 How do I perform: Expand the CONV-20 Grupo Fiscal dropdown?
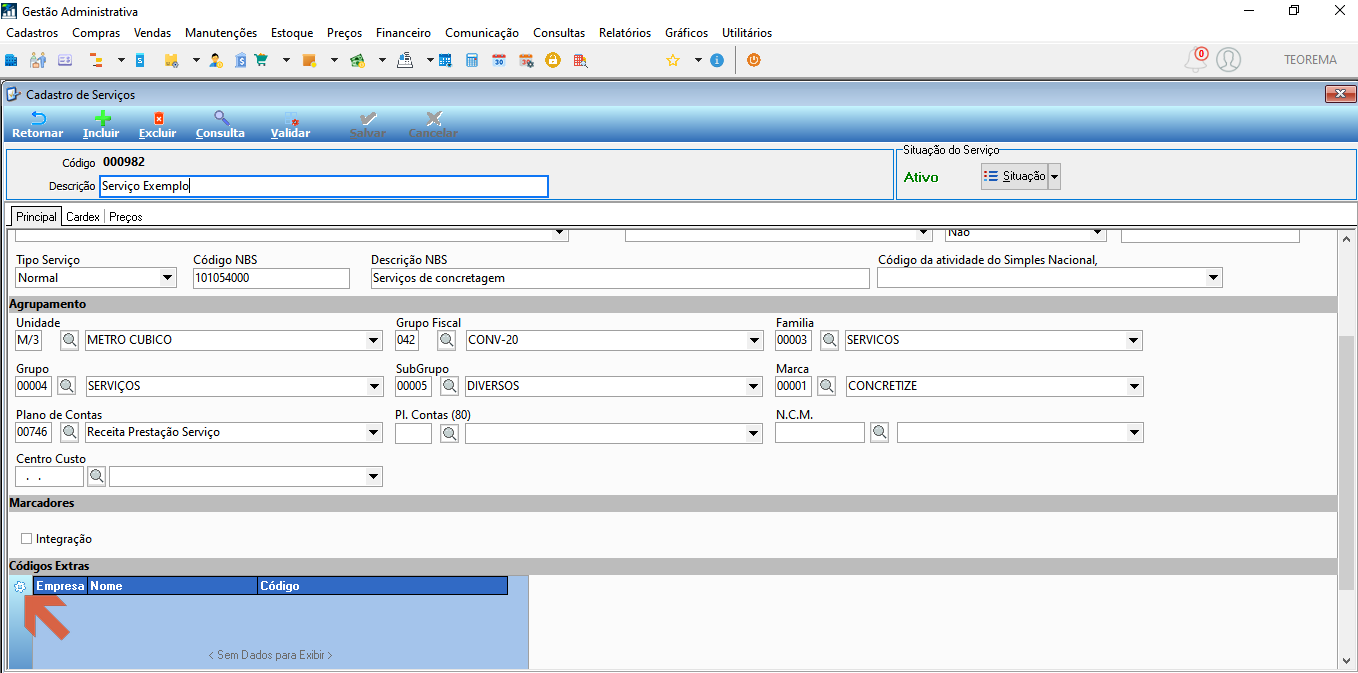click(754, 340)
